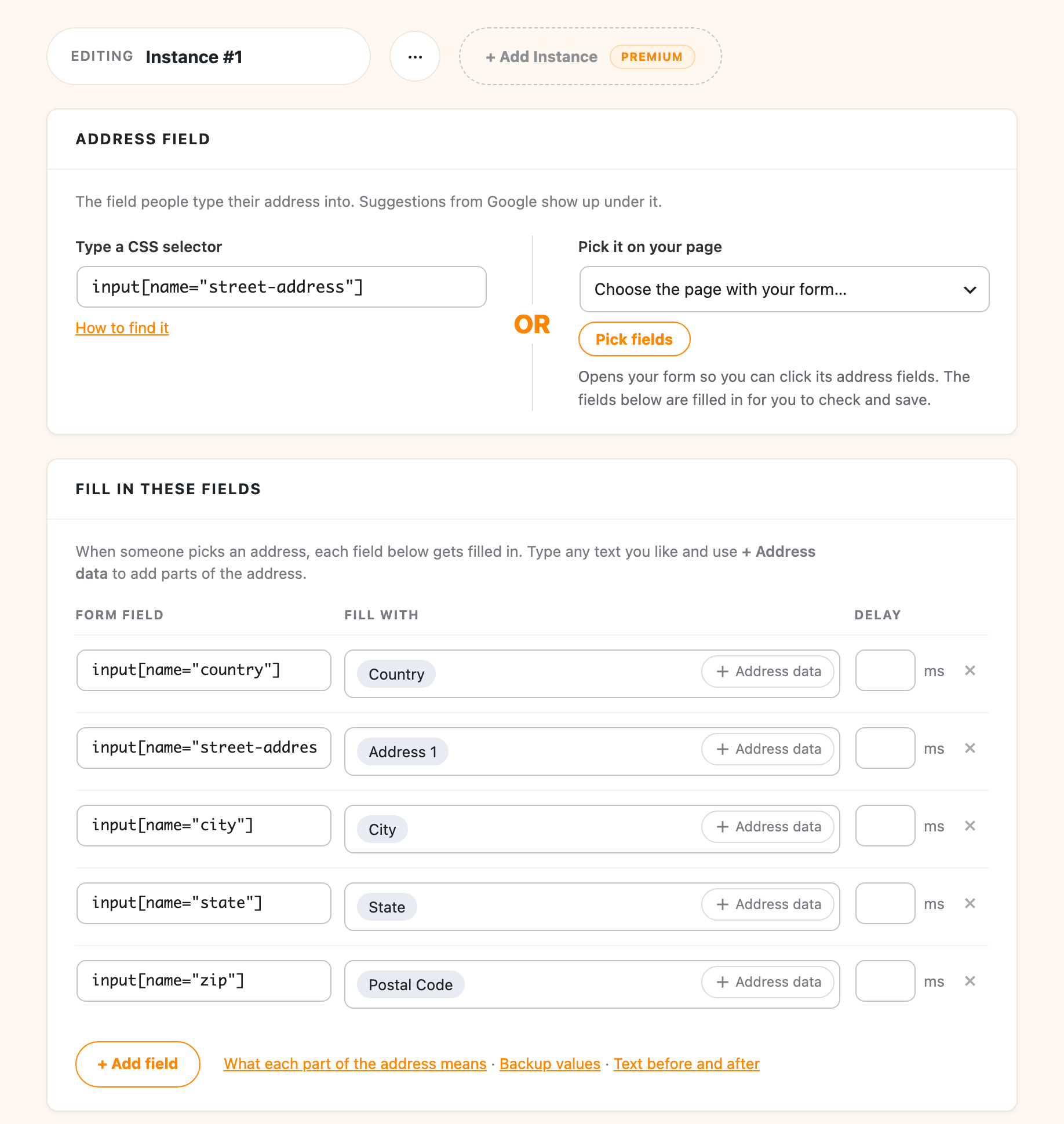Click the + Add field button
The image size is (1064, 1124).
(x=138, y=1064)
